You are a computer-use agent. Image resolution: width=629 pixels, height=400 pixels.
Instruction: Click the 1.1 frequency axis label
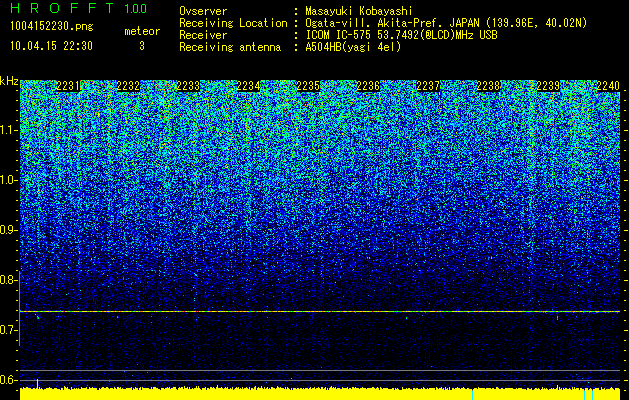(9, 130)
